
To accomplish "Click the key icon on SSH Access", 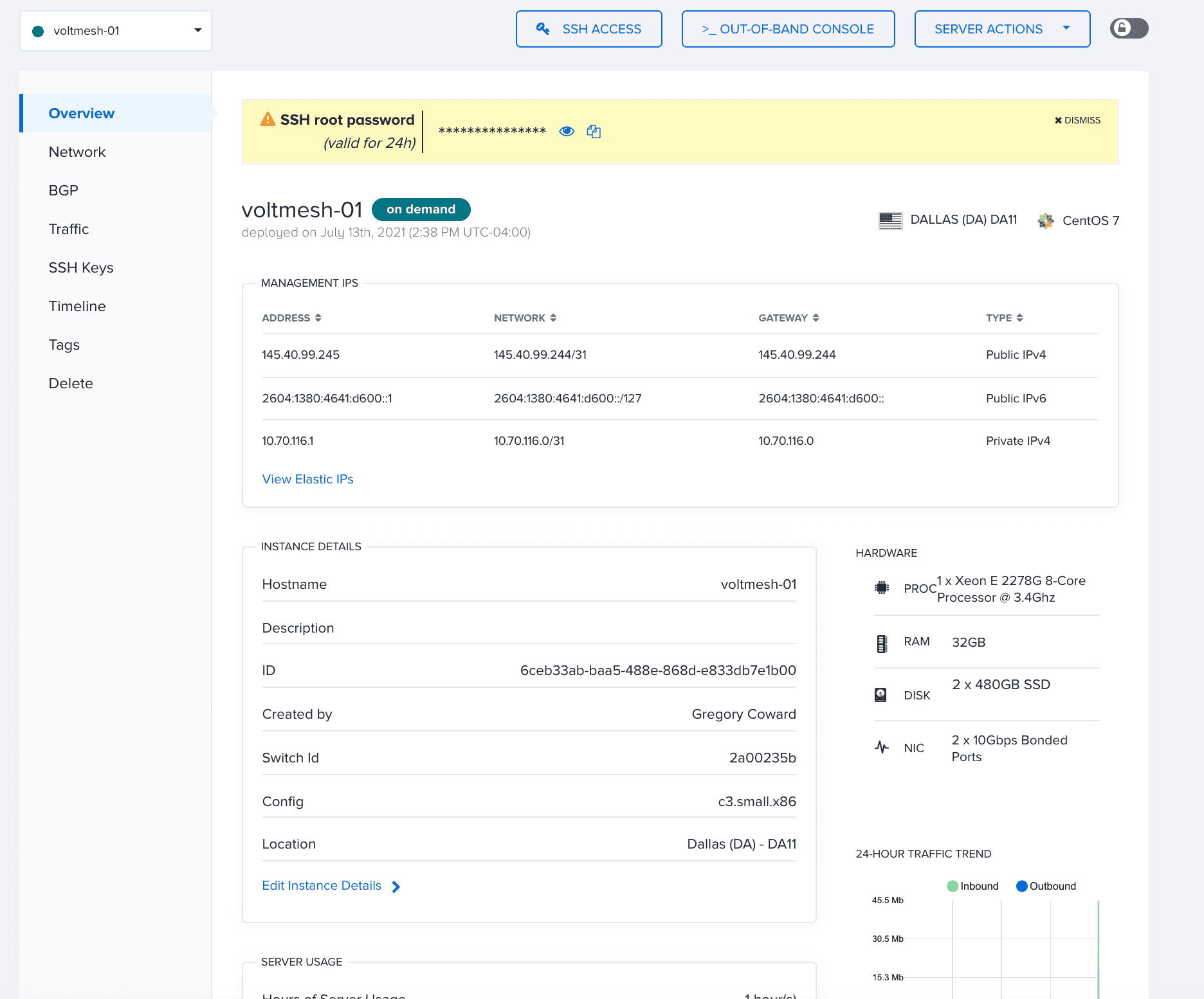I will [x=543, y=29].
